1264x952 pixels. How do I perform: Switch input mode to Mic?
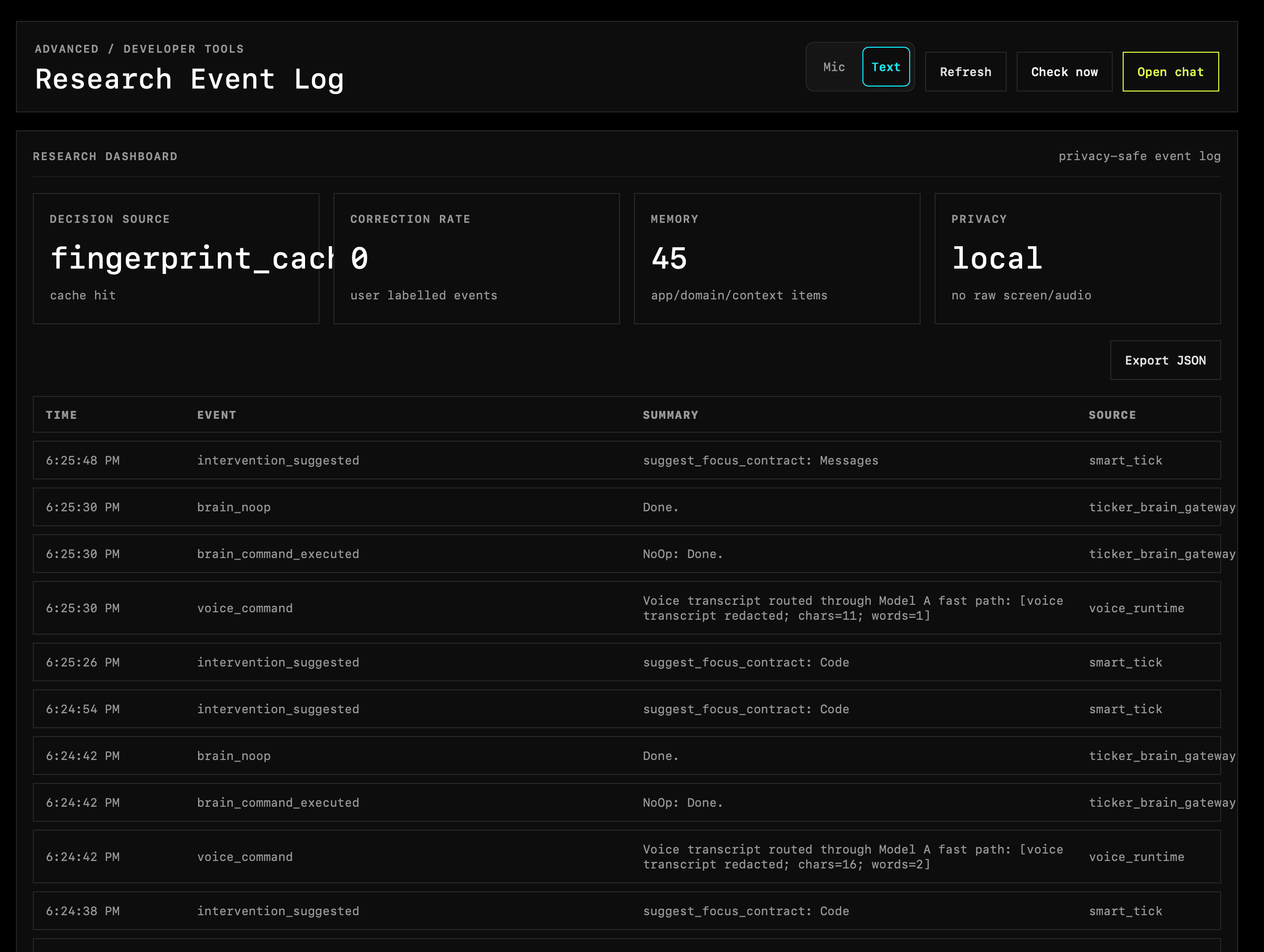click(x=834, y=67)
